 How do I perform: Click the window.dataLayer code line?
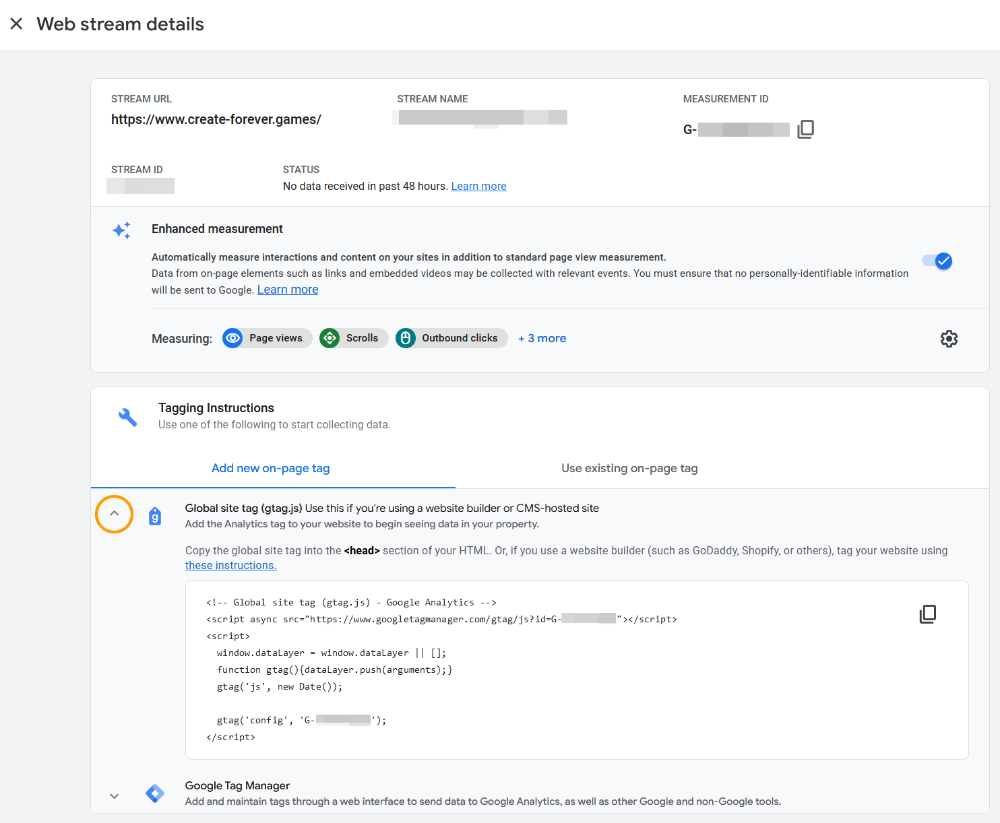[x=331, y=653]
